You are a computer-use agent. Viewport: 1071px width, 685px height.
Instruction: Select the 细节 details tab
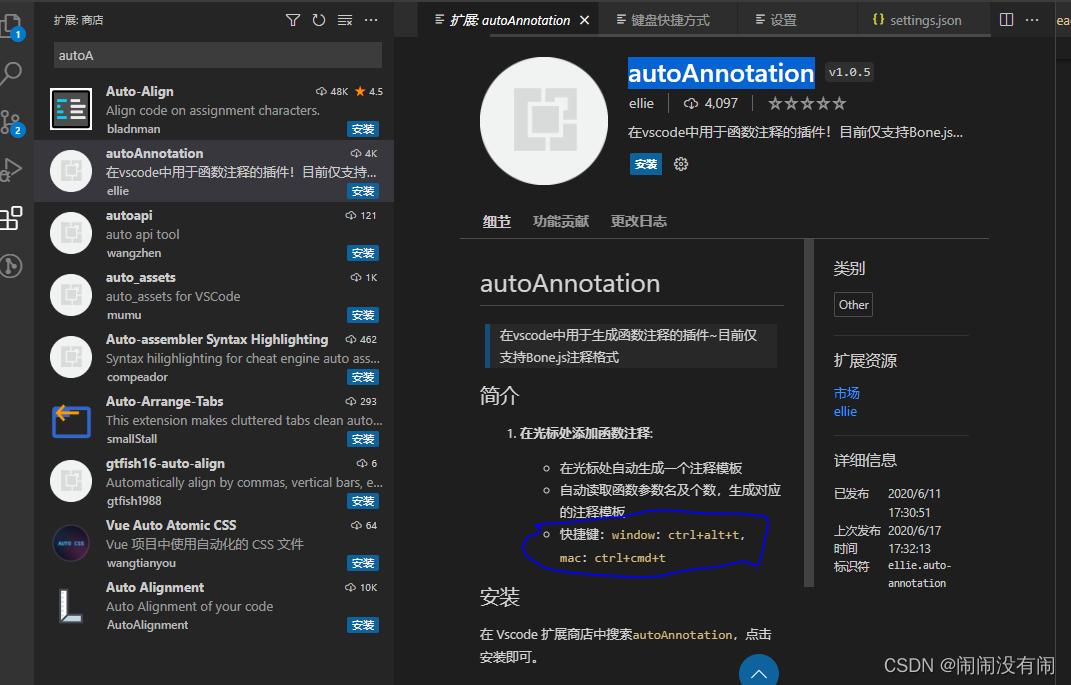coord(497,221)
